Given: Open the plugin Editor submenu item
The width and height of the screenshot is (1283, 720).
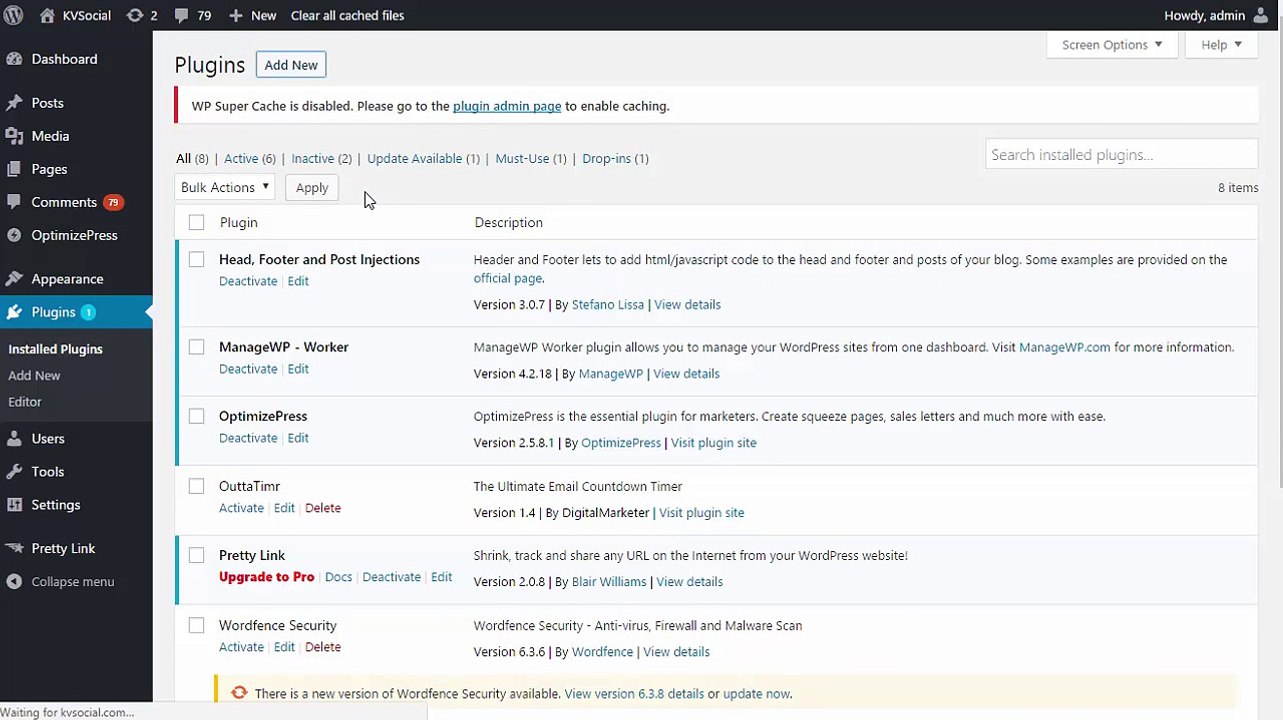Looking at the screenshot, I should [x=25, y=401].
